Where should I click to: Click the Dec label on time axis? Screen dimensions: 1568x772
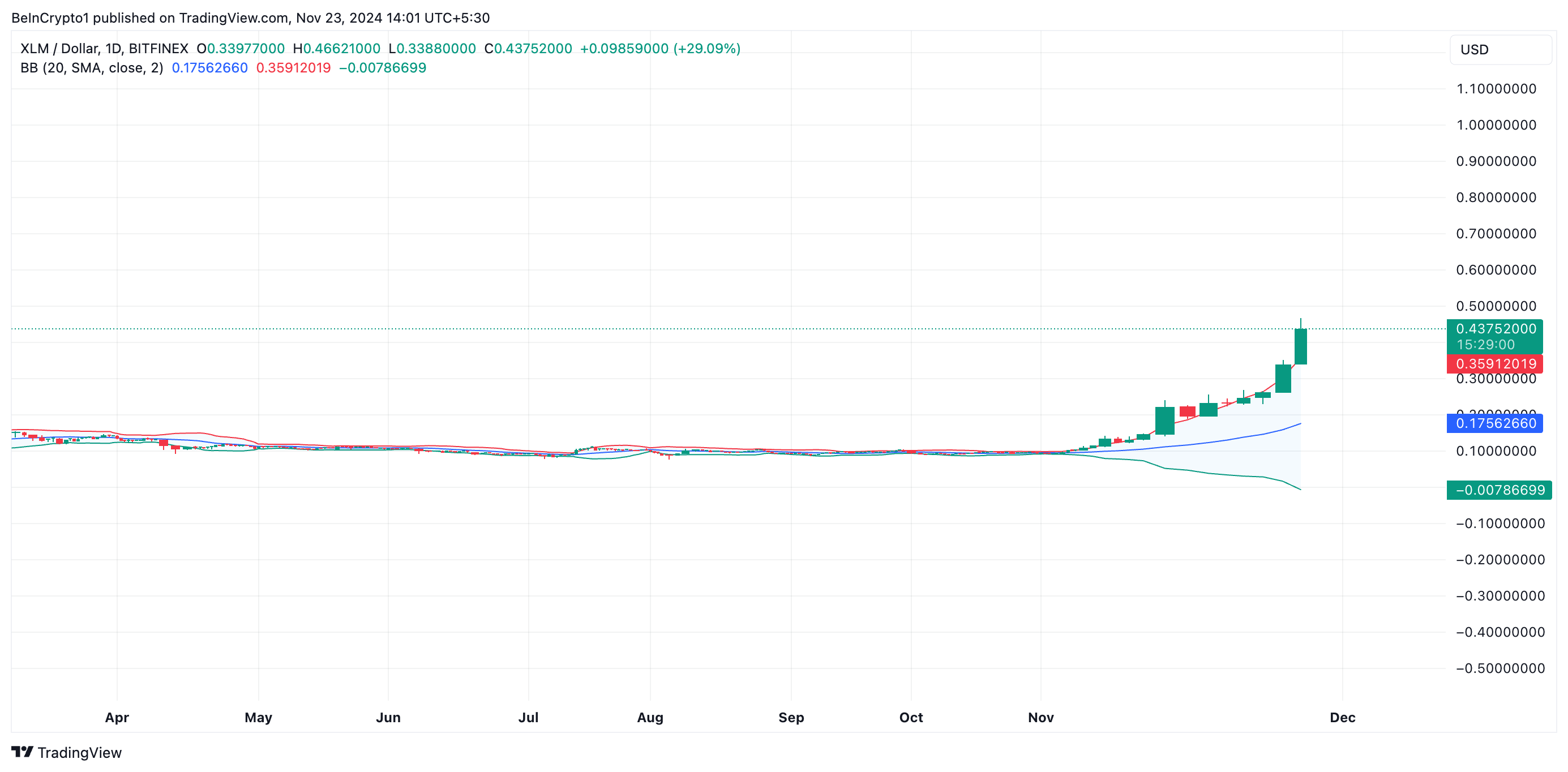(x=1342, y=717)
